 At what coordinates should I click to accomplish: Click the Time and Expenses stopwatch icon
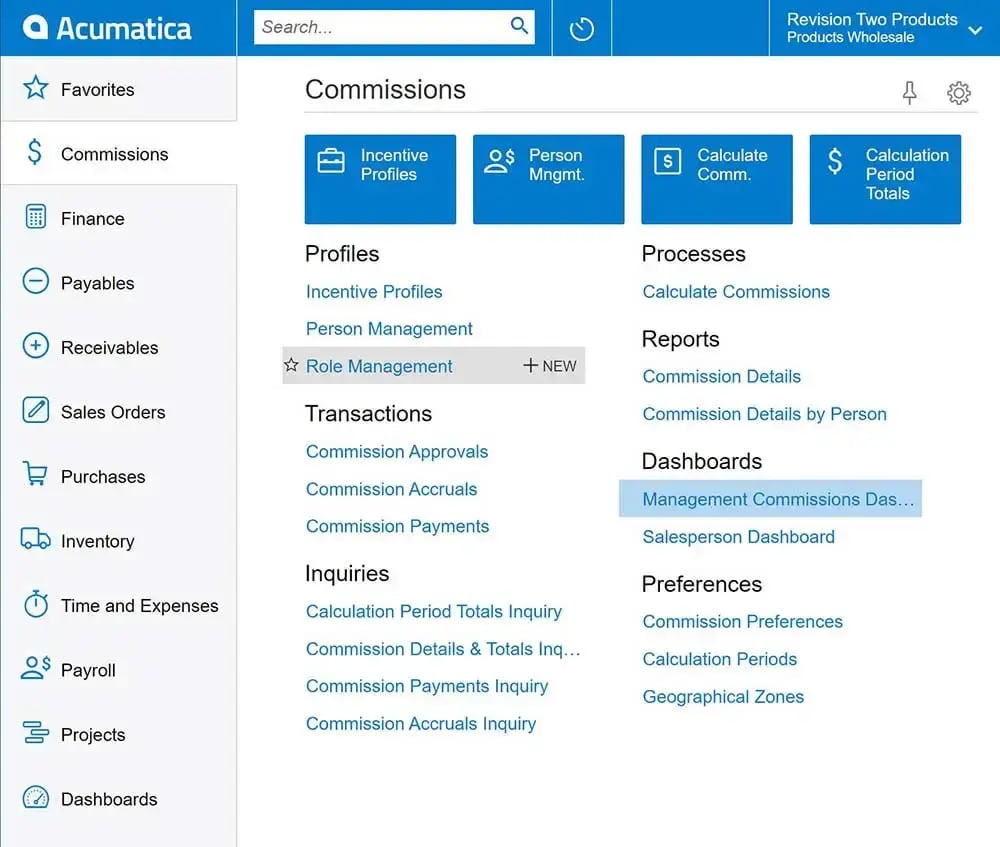[x=36, y=603]
